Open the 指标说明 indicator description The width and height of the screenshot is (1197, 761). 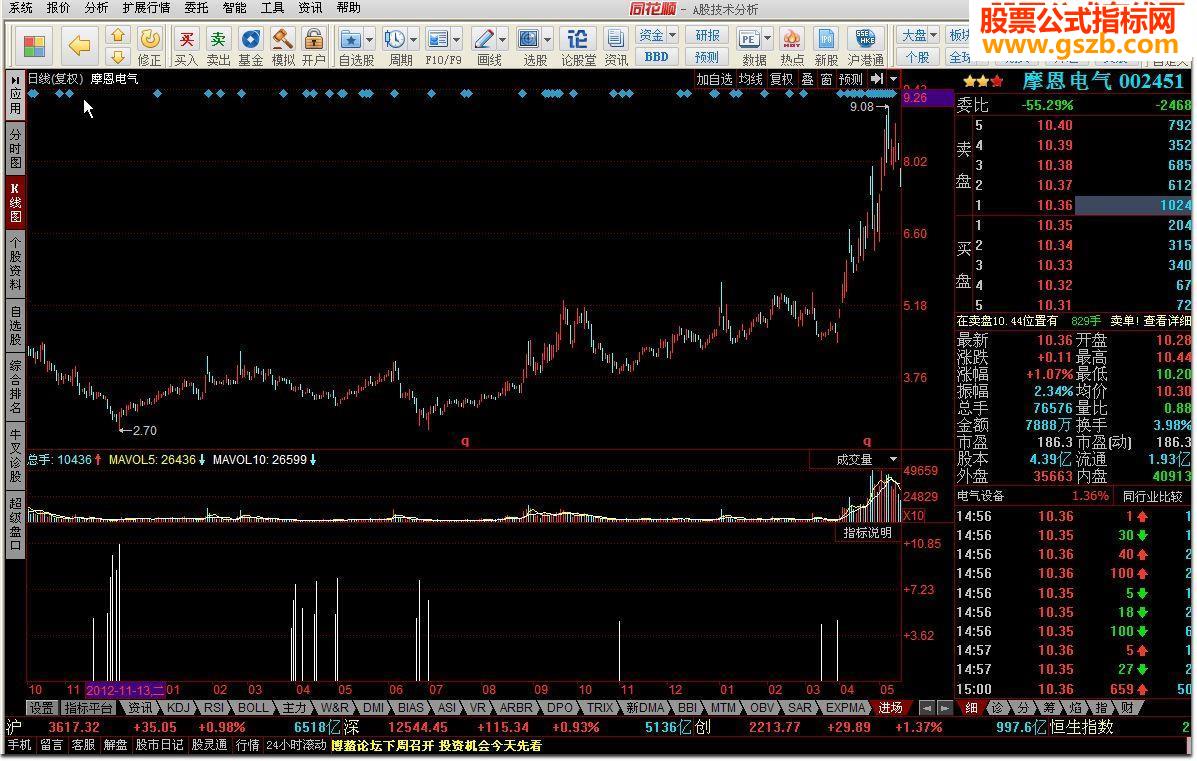click(x=867, y=533)
